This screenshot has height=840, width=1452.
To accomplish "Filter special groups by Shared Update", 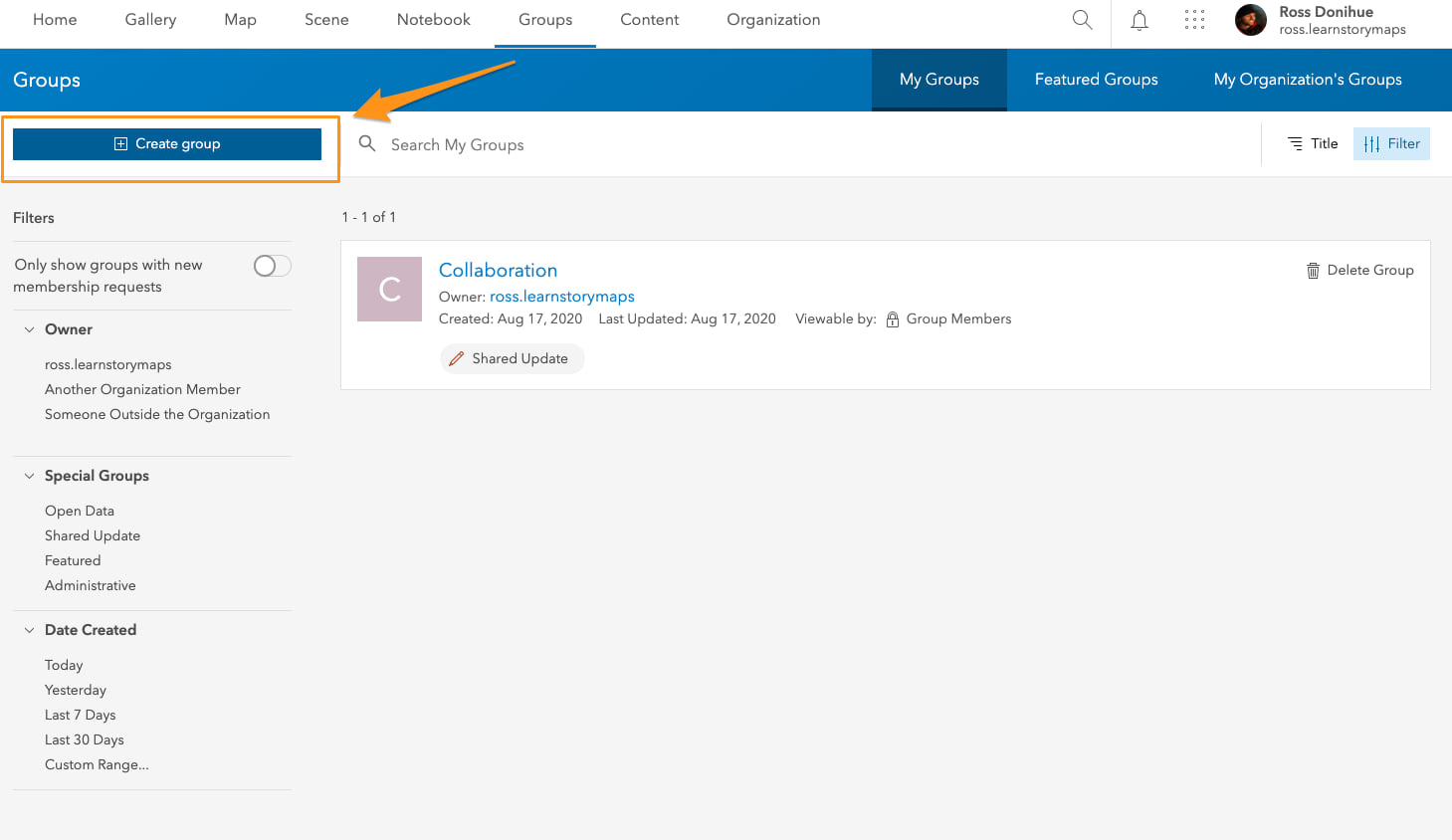I will (x=93, y=535).
